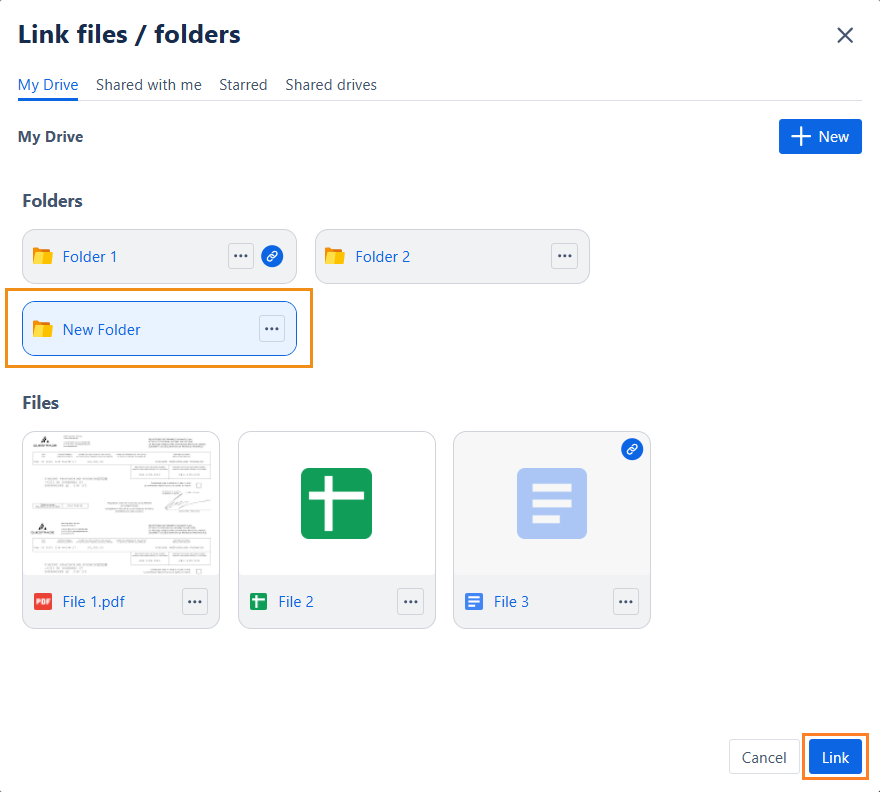880x792 pixels.
Task: Click the green Sheets icon beside File 2 name
Action: [258, 601]
